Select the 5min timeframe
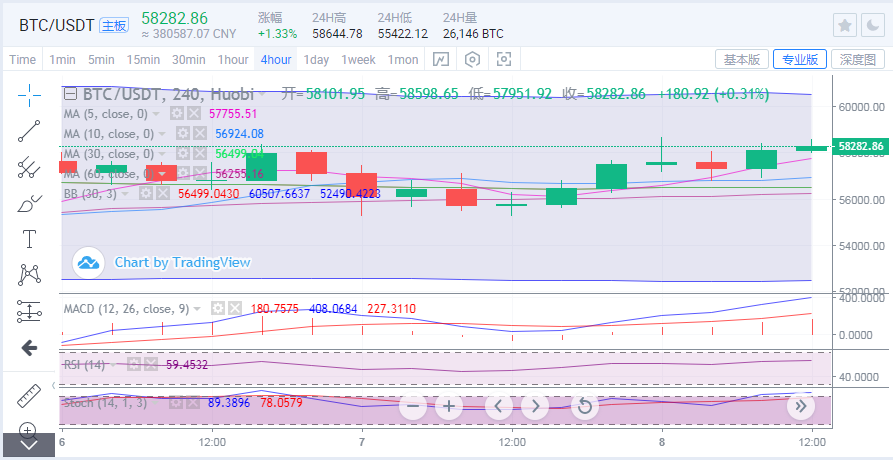893x460 pixels. click(101, 60)
